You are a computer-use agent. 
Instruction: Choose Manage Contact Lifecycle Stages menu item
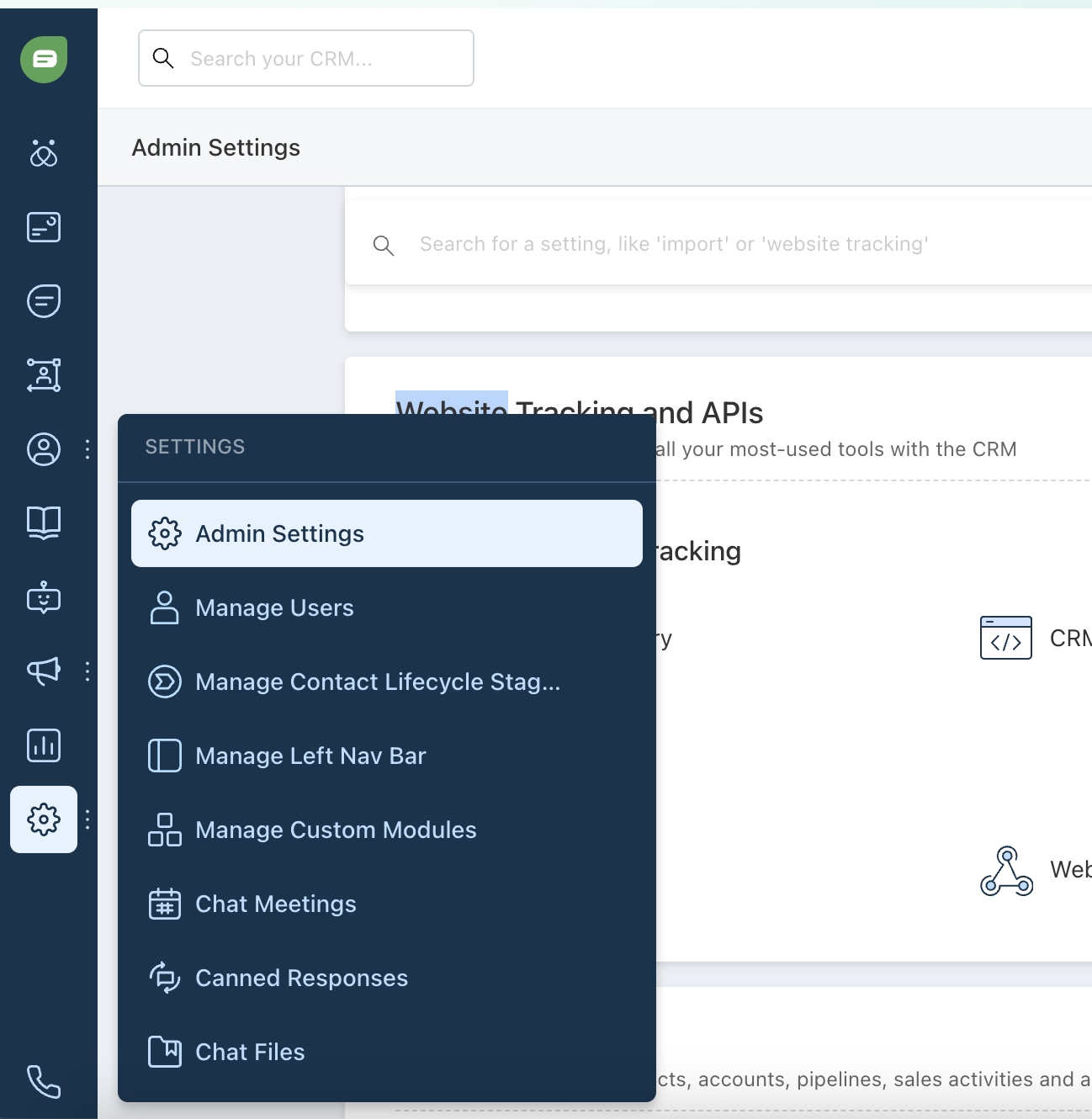coord(377,681)
